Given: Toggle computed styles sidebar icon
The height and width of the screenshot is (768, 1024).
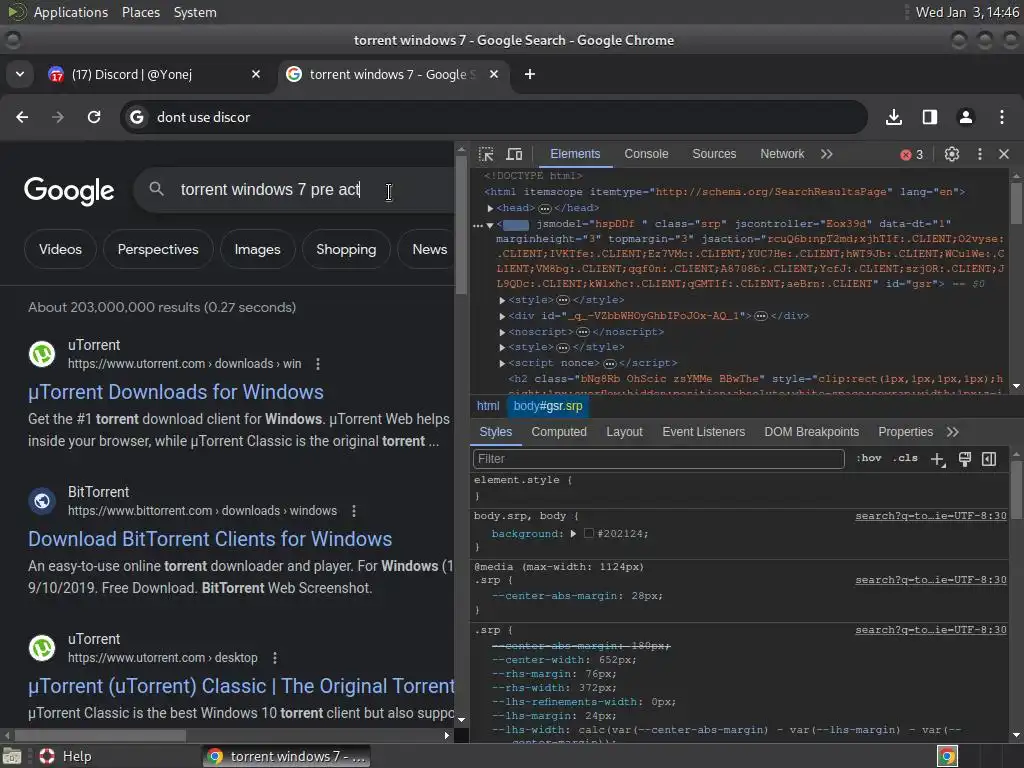Looking at the screenshot, I should (x=989, y=459).
